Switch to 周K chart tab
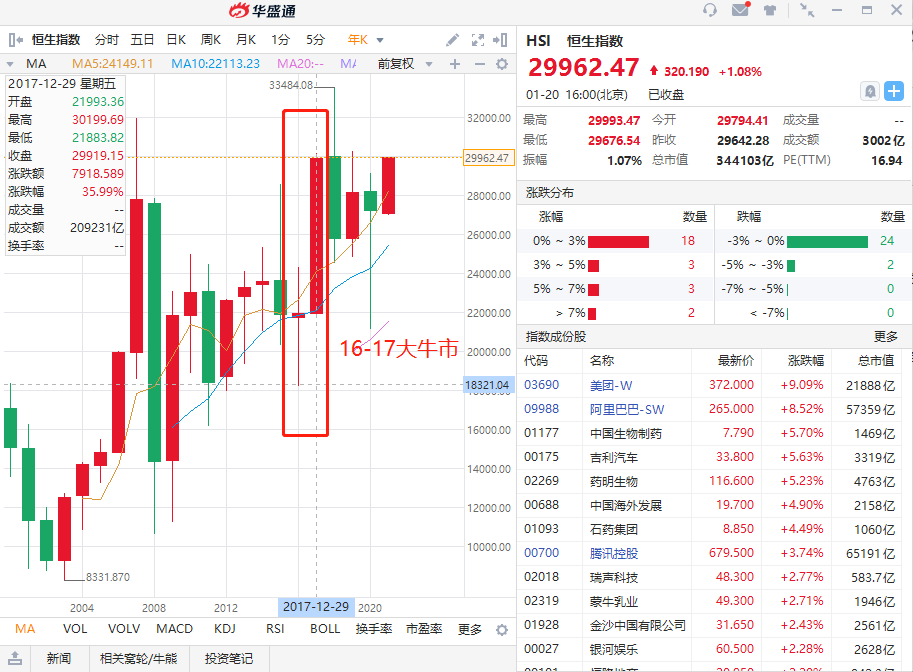The image size is (913, 672). pos(210,40)
